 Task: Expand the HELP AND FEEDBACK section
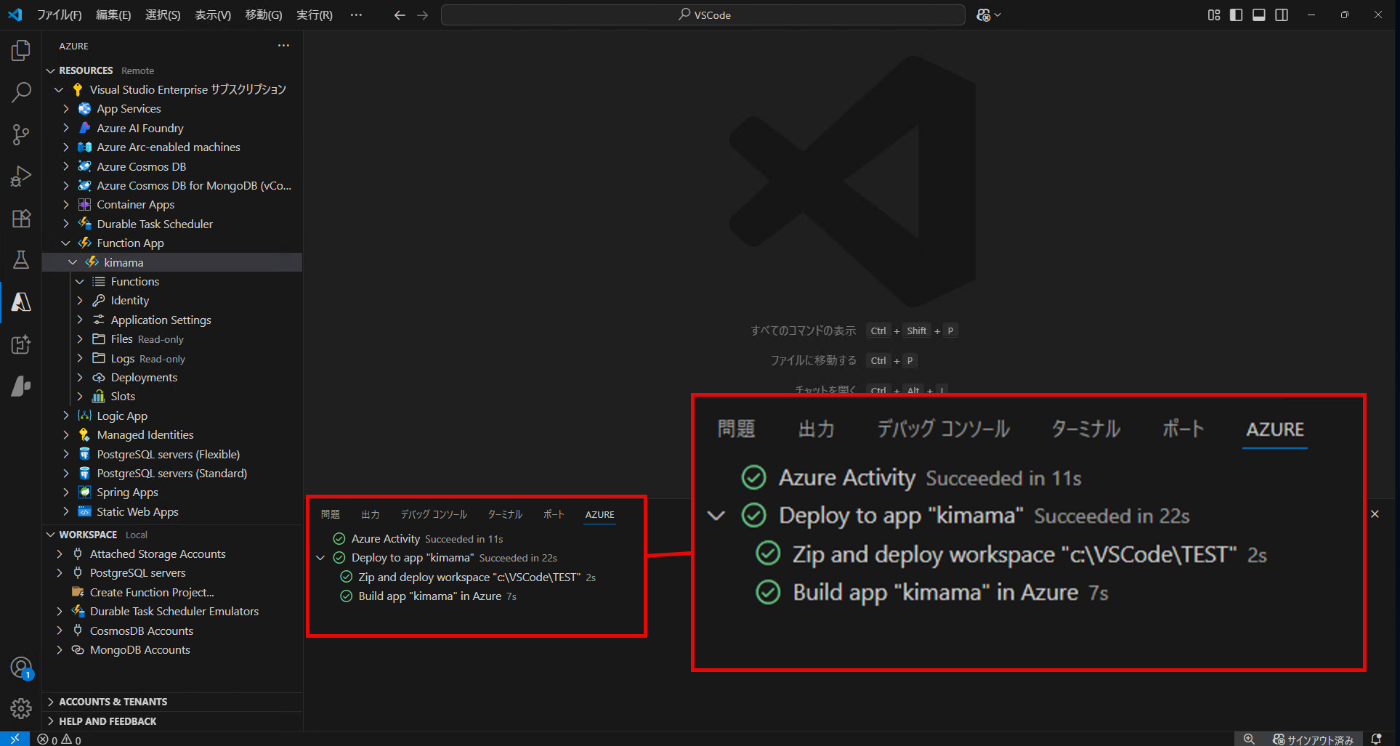[51, 721]
